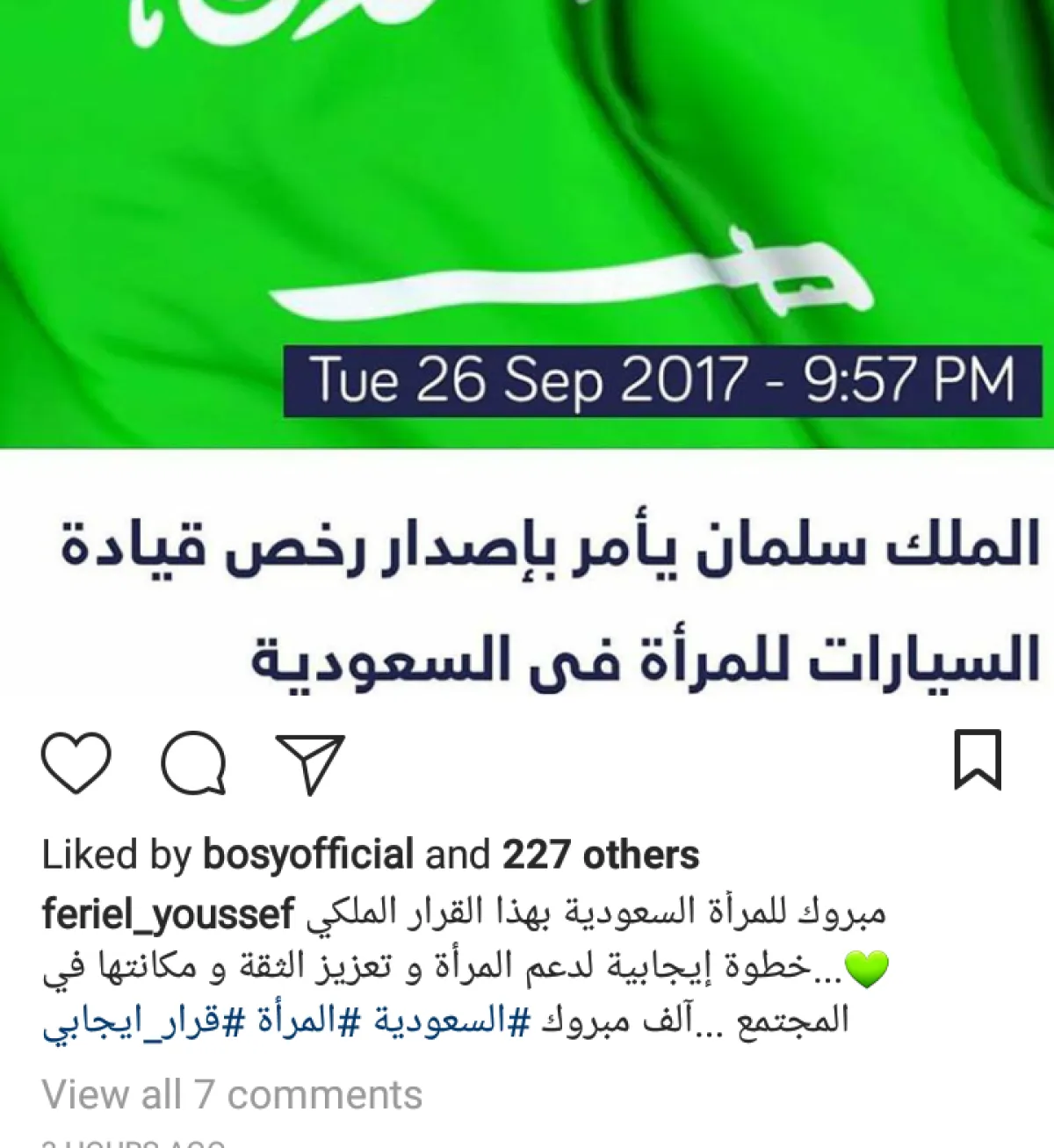1054x1148 pixels.
Task: Click View all 7 comments
Action: [x=232, y=1095]
